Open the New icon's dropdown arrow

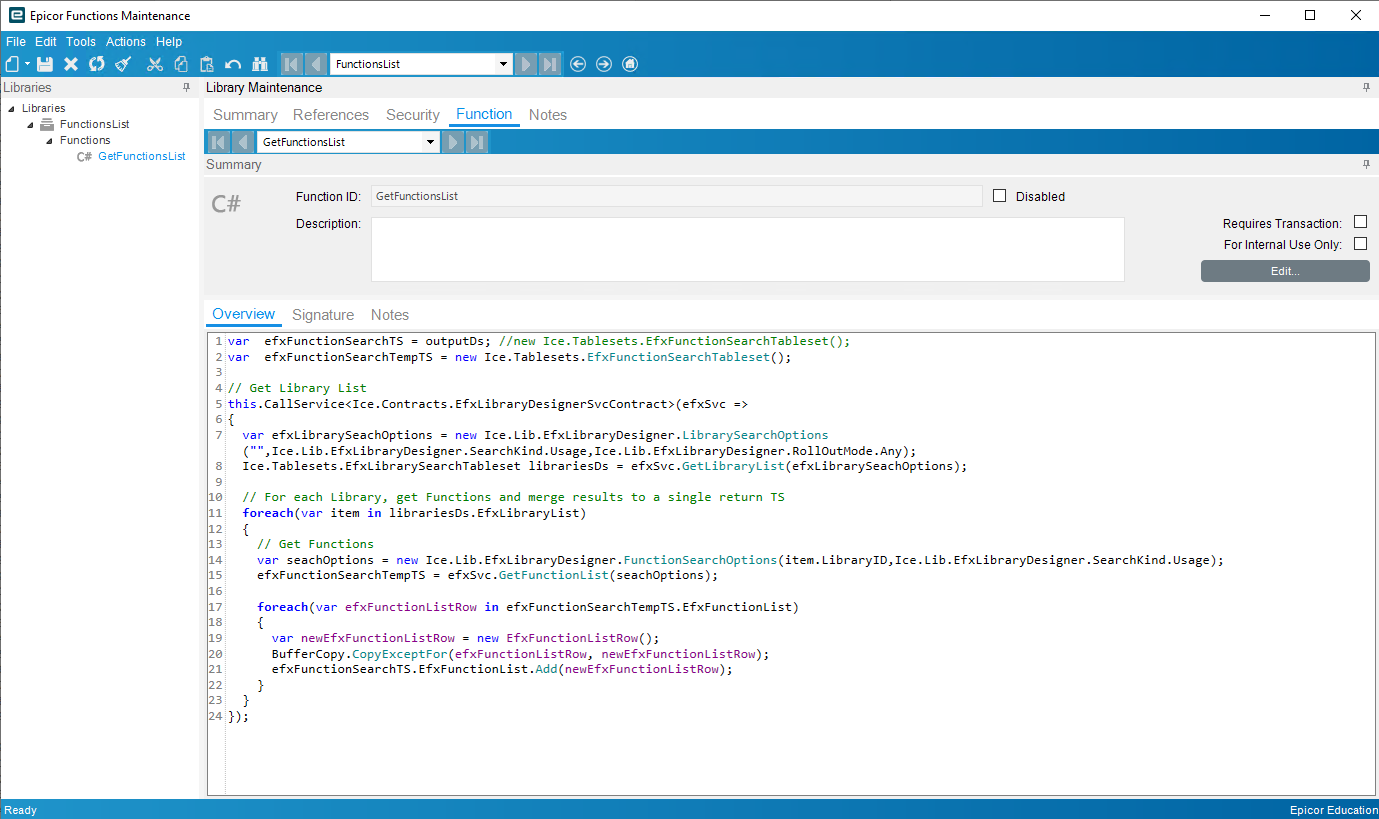[27, 64]
